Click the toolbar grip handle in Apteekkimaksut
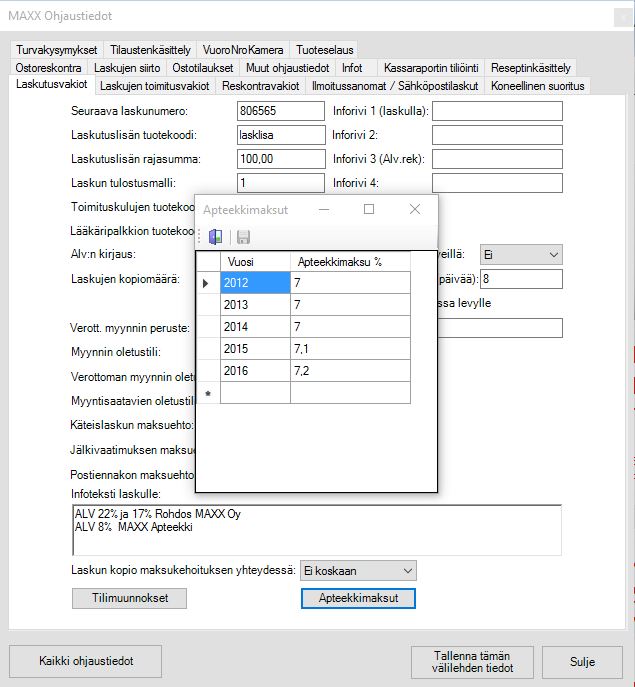Screen dimensions: 635x687 coord(199,237)
